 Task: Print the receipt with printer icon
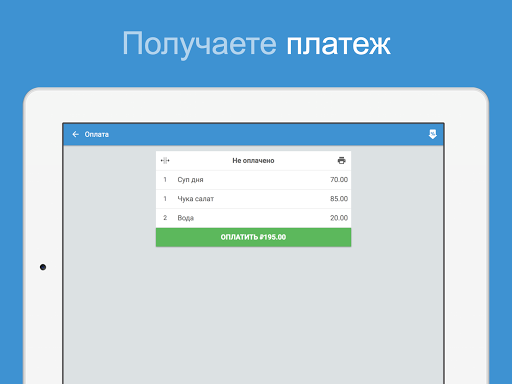click(x=341, y=161)
